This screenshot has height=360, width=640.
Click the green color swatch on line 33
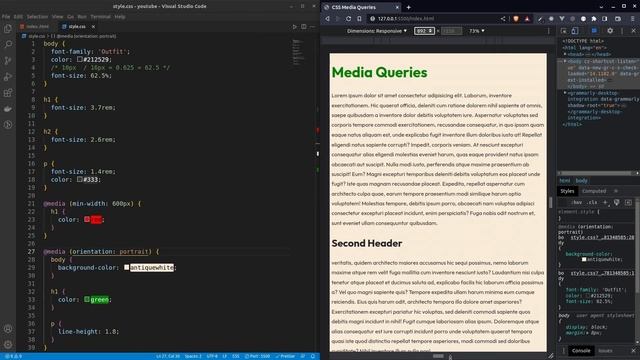(x=87, y=300)
